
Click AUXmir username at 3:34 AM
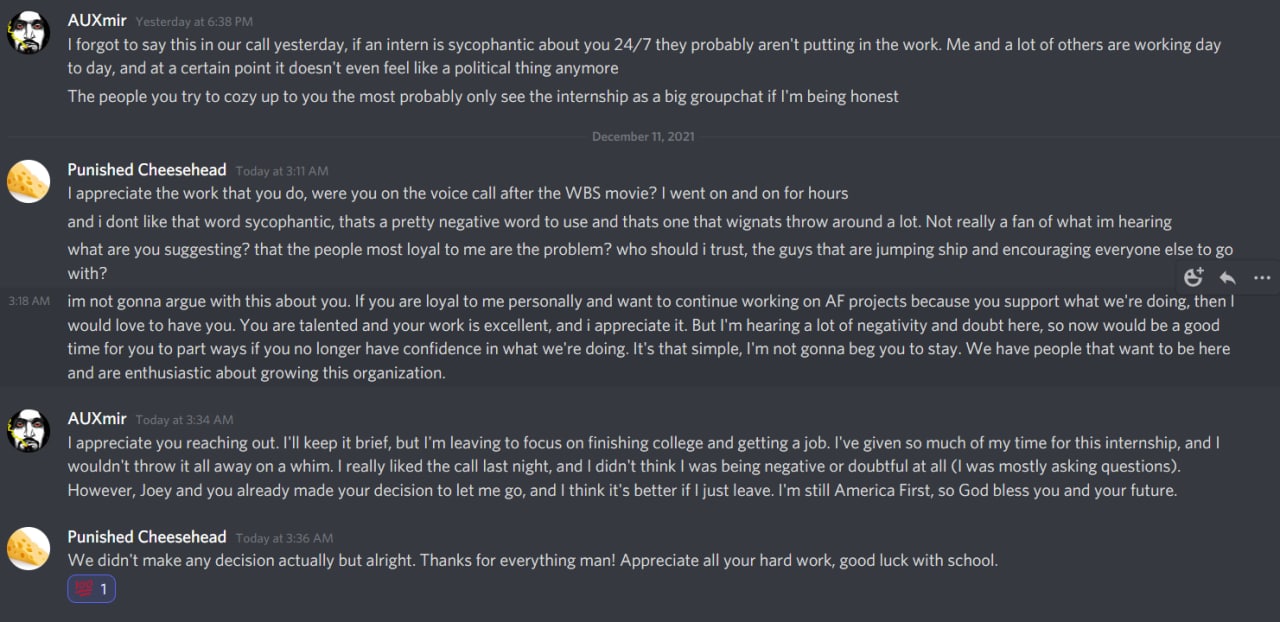(x=97, y=419)
